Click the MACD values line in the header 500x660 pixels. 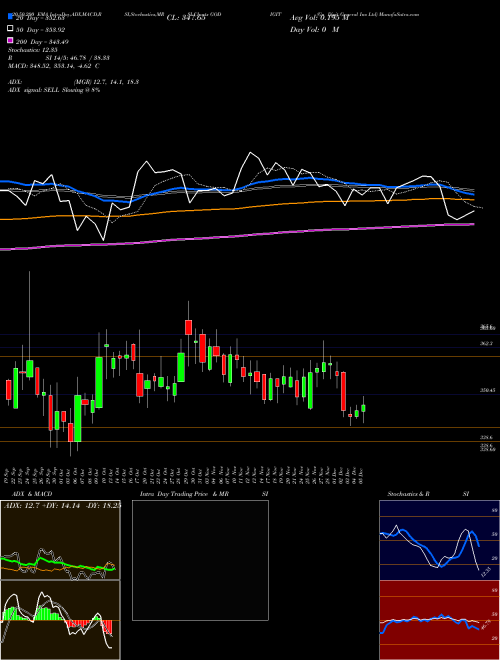(54, 66)
